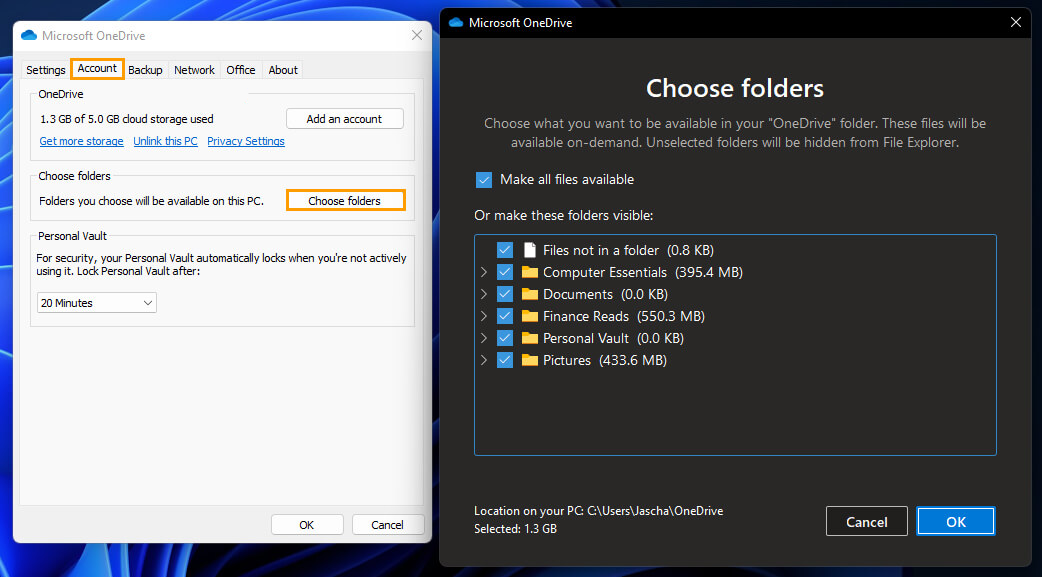Cancel the Choose folders dialog
Image resolution: width=1042 pixels, height=577 pixels.
point(867,522)
